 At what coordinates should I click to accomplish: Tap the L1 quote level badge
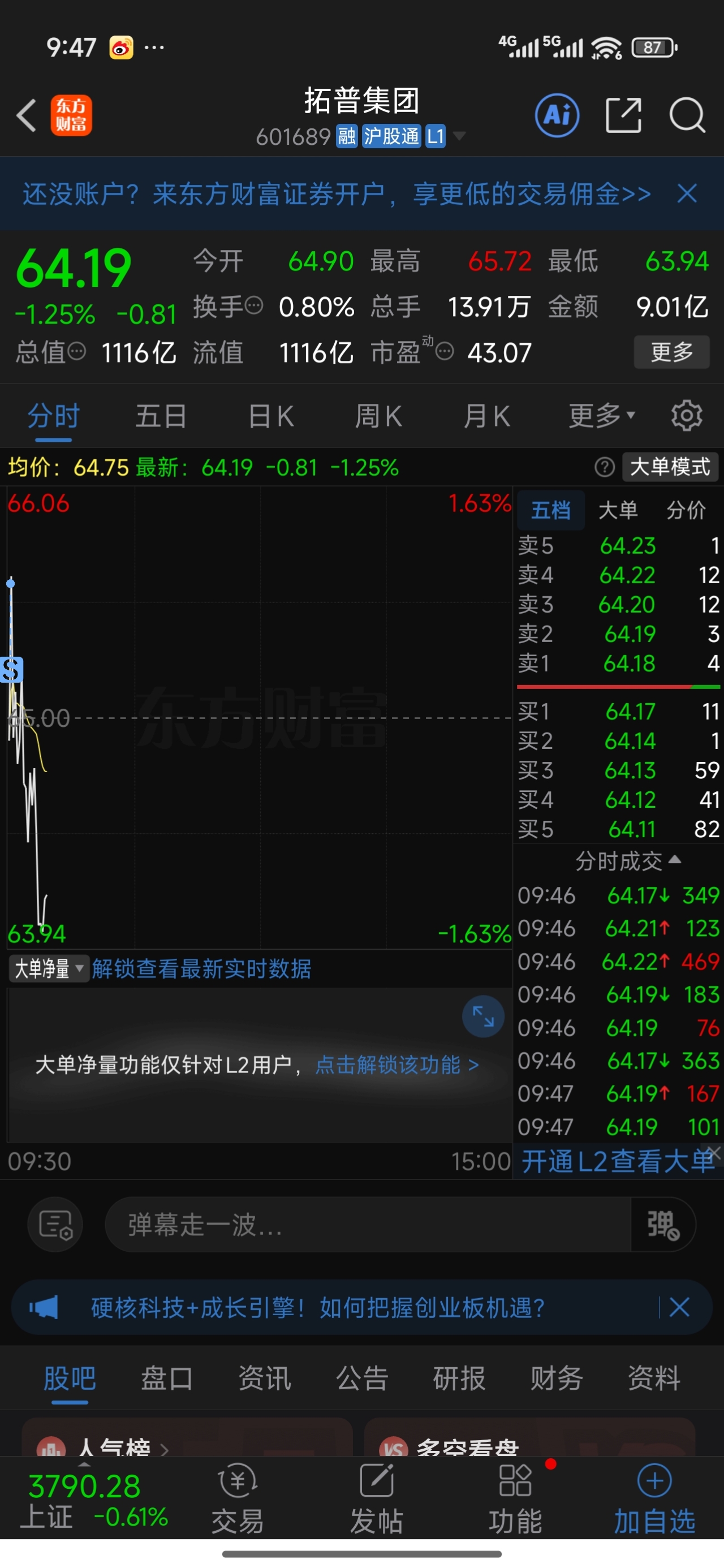click(436, 136)
